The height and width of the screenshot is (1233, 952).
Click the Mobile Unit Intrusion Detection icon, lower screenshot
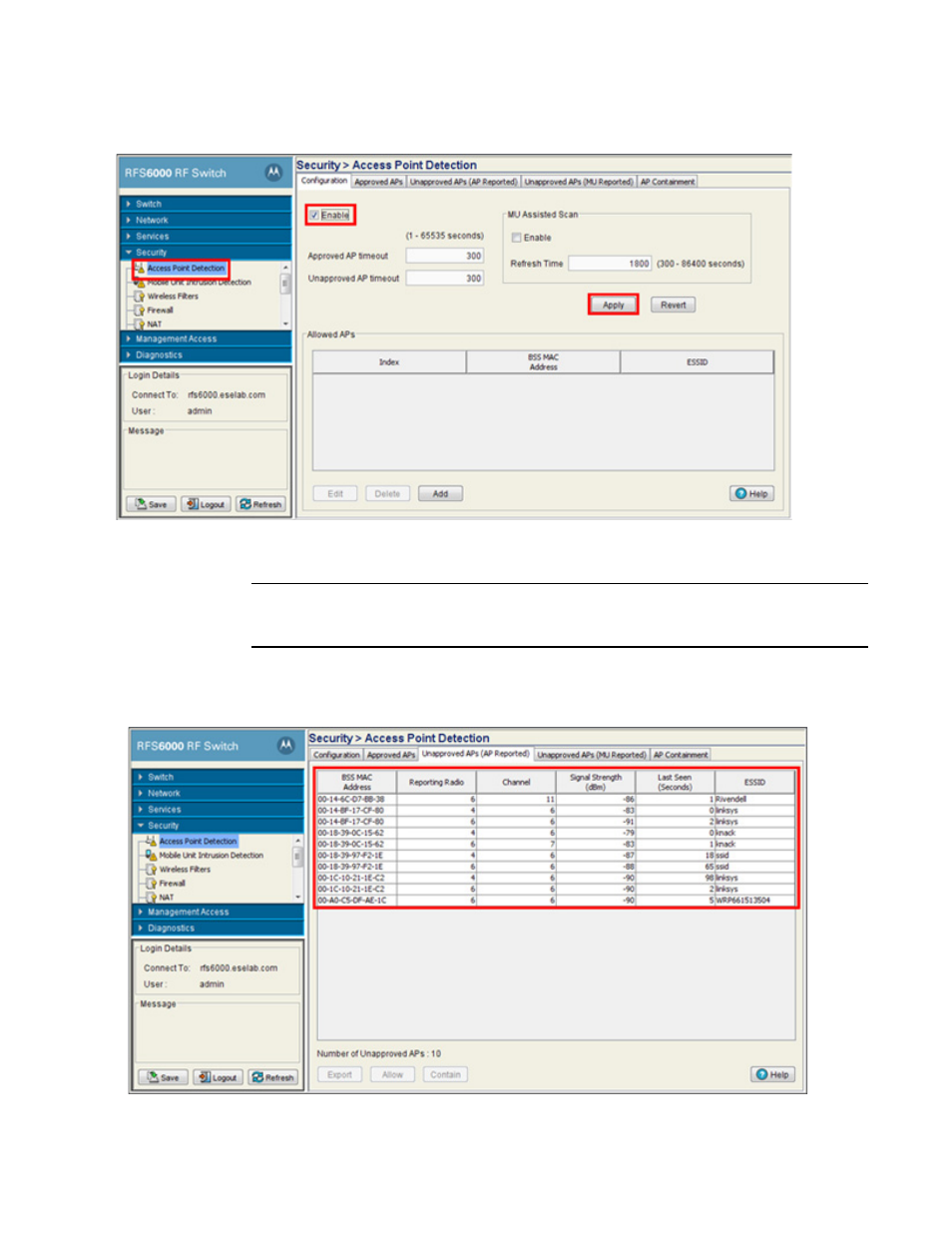[152, 856]
